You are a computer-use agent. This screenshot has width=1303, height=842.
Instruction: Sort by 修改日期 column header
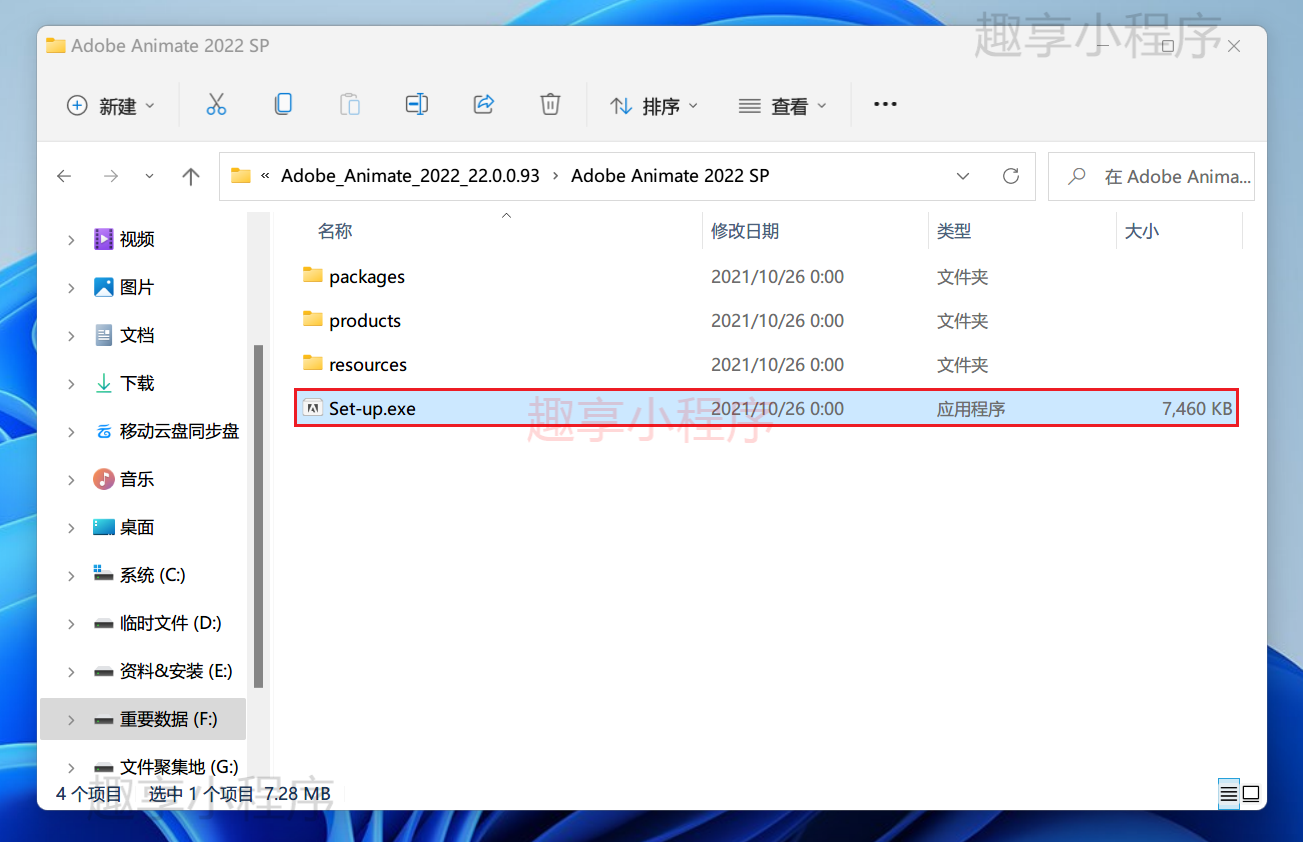(x=745, y=231)
